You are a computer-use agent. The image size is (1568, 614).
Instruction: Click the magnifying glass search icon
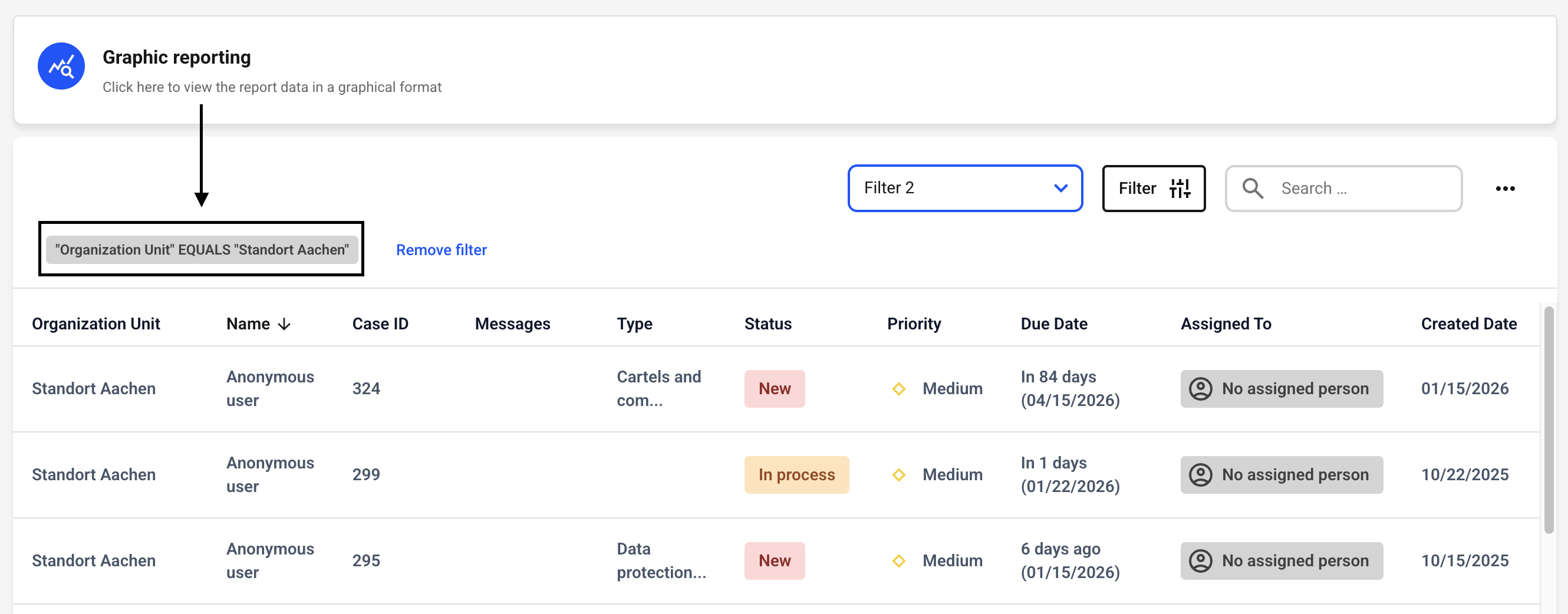(1252, 189)
